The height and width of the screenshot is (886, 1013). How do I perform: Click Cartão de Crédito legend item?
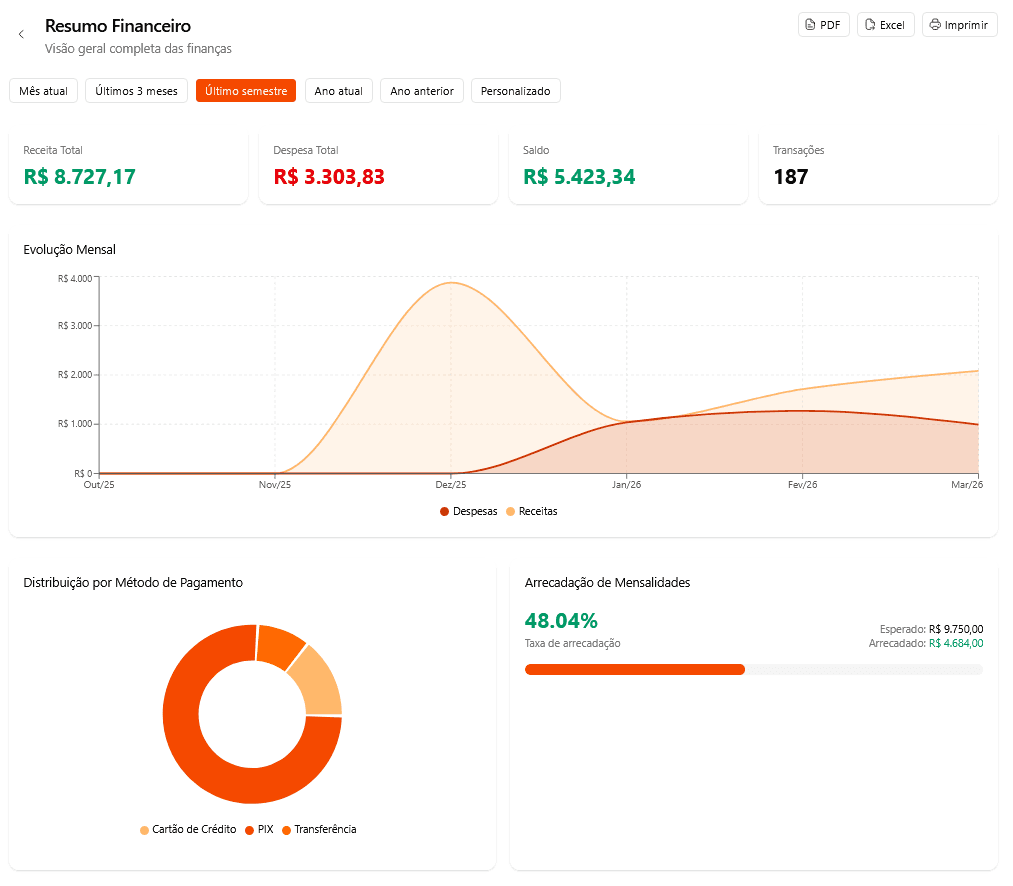(x=187, y=829)
